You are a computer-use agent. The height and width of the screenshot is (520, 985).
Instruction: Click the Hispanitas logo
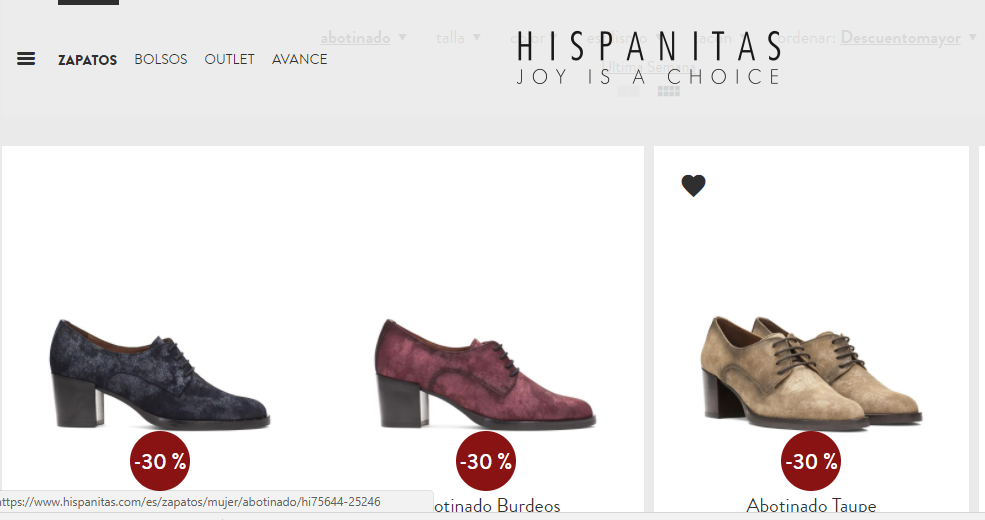tap(648, 58)
